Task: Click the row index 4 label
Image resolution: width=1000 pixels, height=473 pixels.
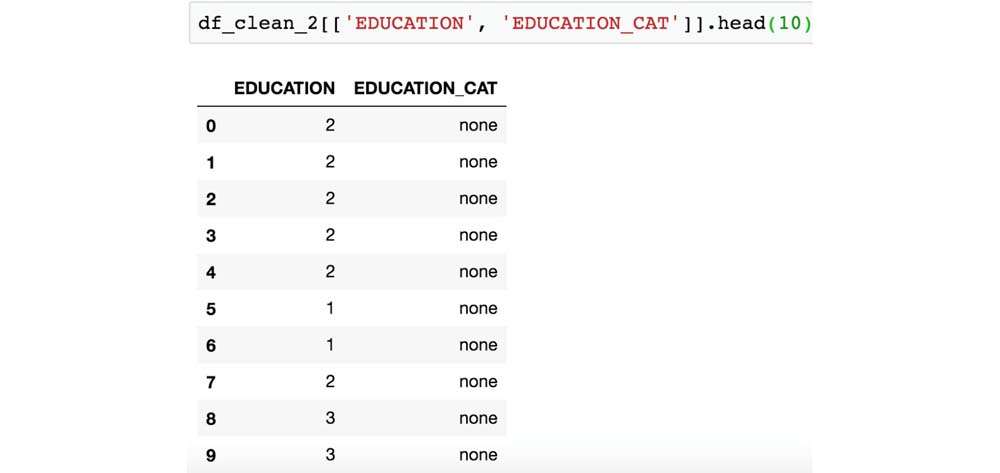Action: click(x=211, y=272)
